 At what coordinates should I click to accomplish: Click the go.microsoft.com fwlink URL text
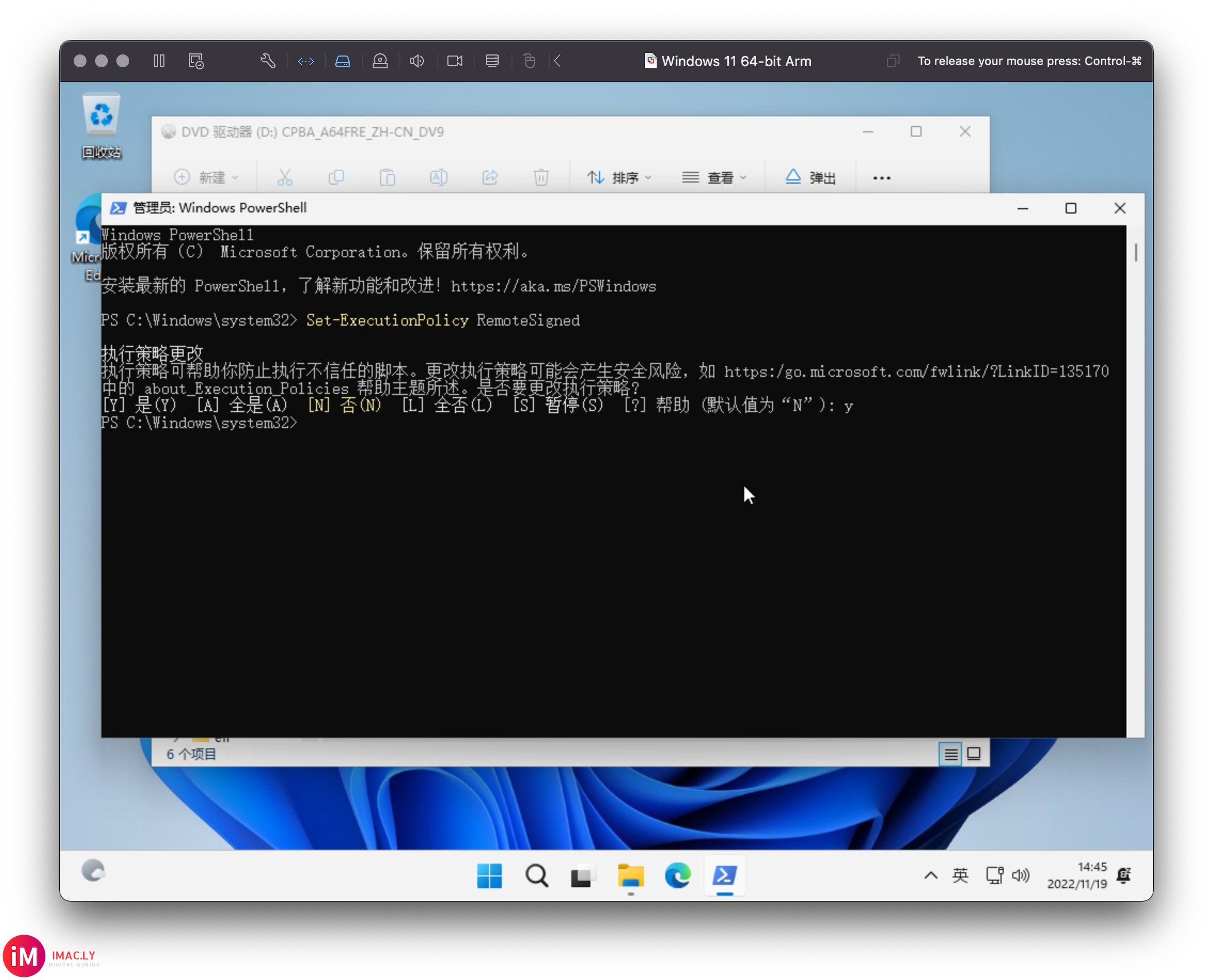(x=917, y=372)
